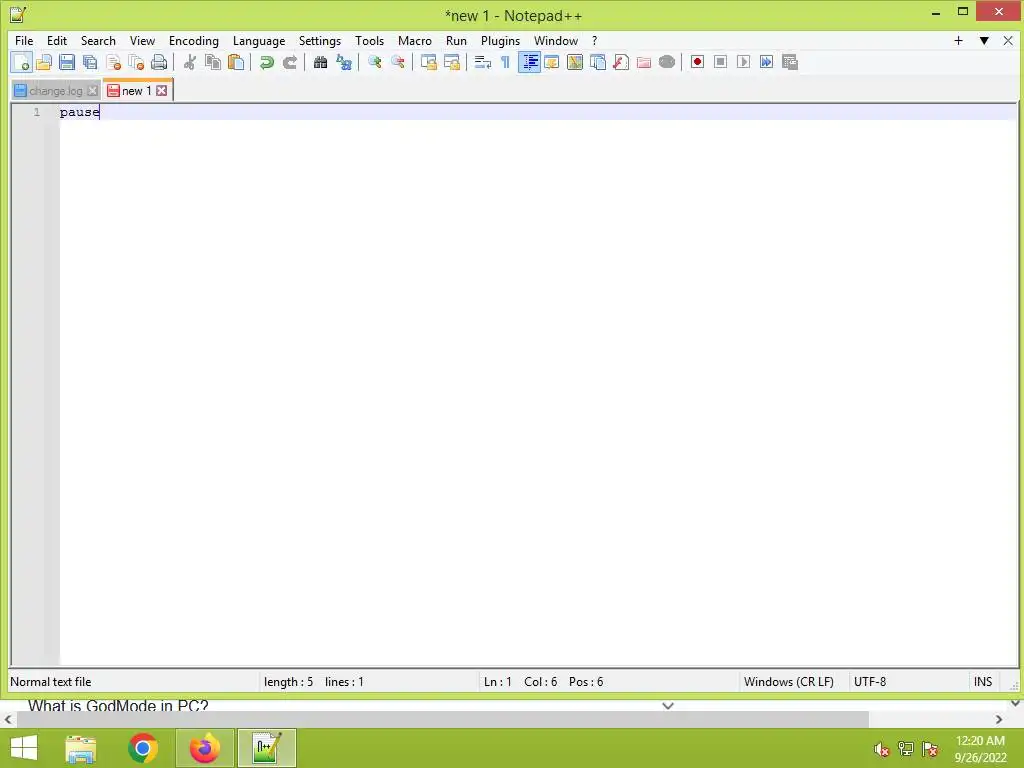Save the current recorded macro icon
Image resolution: width=1024 pixels, height=768 pixels.
pyautogui.click(x=790, y=62)
